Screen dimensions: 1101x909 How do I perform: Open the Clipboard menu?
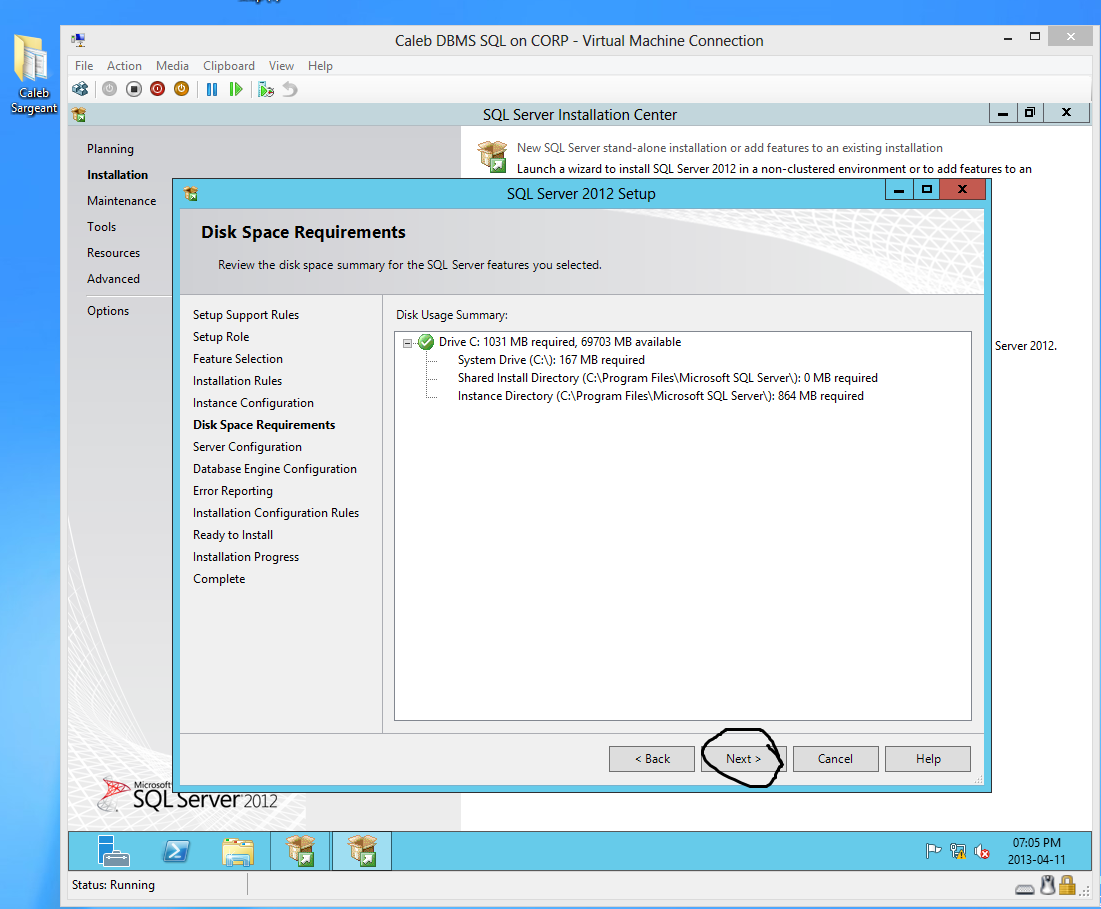pos(229,65)
